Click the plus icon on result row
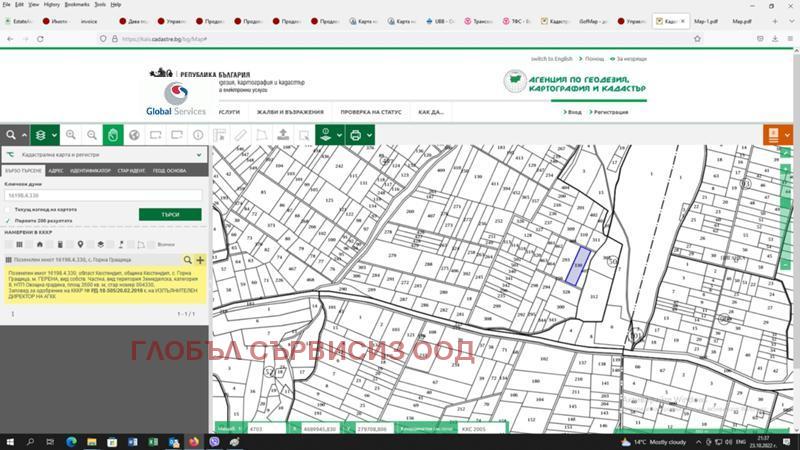Screen dimensions: 800x450 (200, 259)
